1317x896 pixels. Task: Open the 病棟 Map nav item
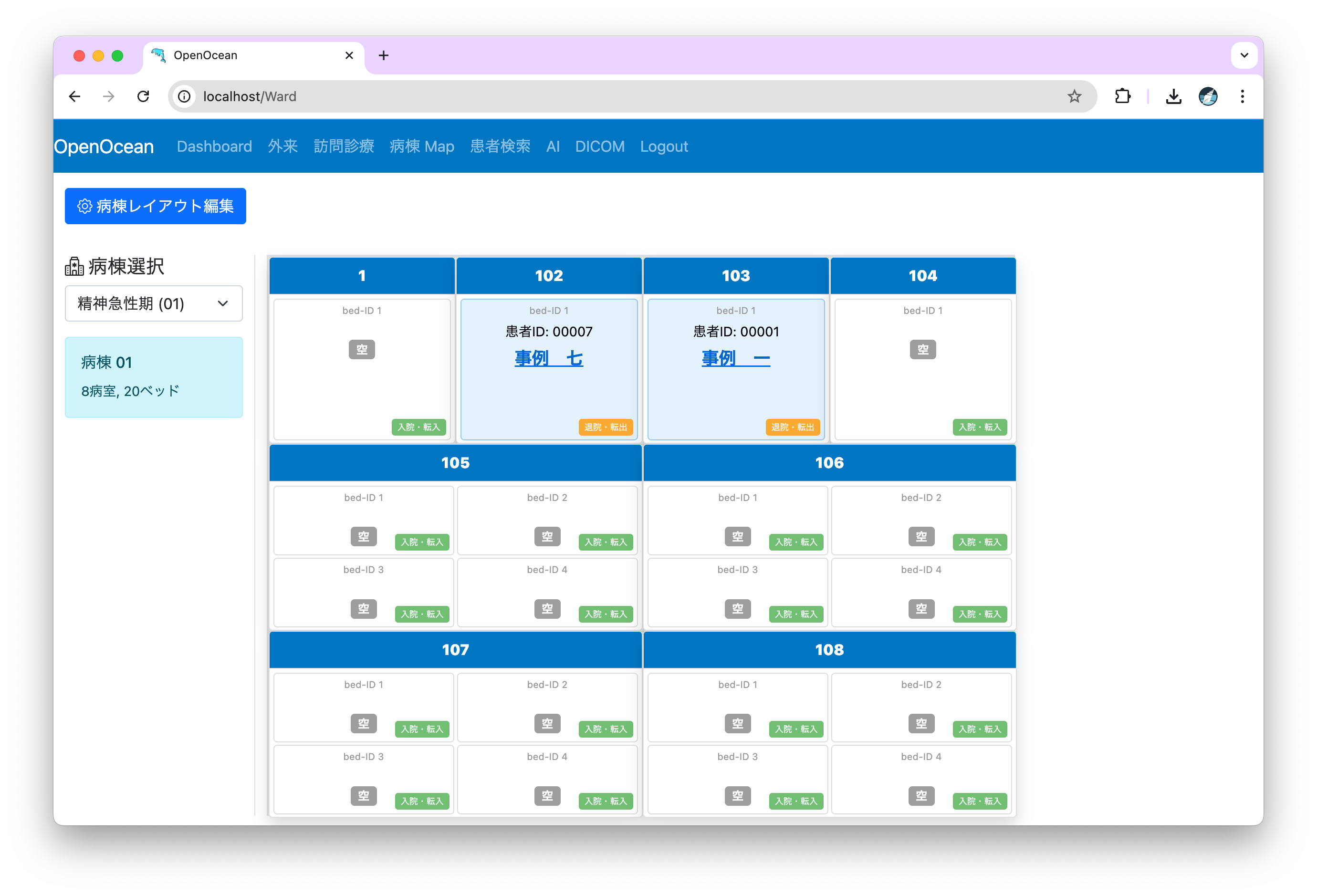(422, 146)
